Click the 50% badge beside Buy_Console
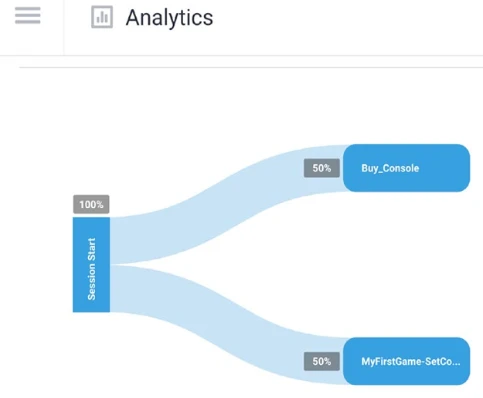Screen dimensions: 483x398 point(322,168)
